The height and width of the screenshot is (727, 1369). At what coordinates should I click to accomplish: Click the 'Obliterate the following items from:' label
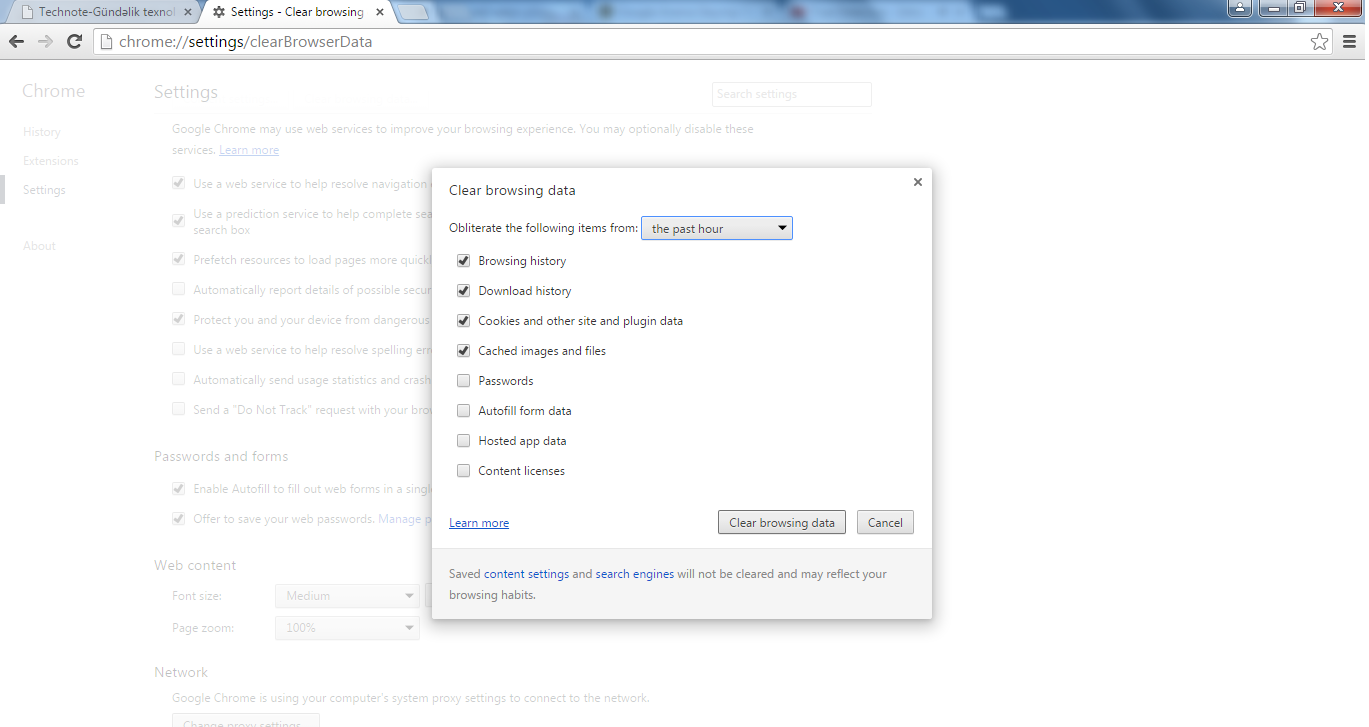tap(543, 228)
